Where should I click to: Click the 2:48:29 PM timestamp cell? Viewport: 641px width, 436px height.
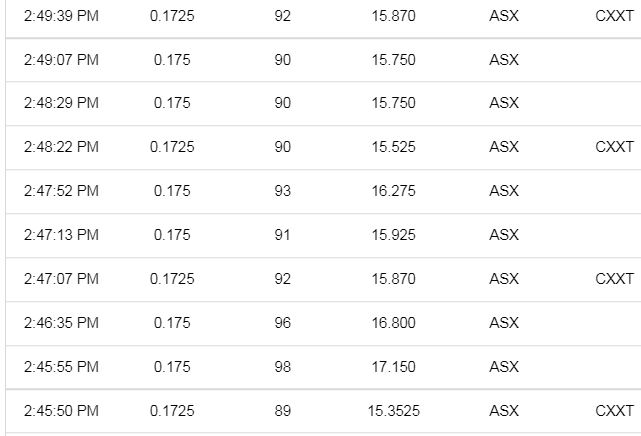pyautogui.click(x=61, y=103)
